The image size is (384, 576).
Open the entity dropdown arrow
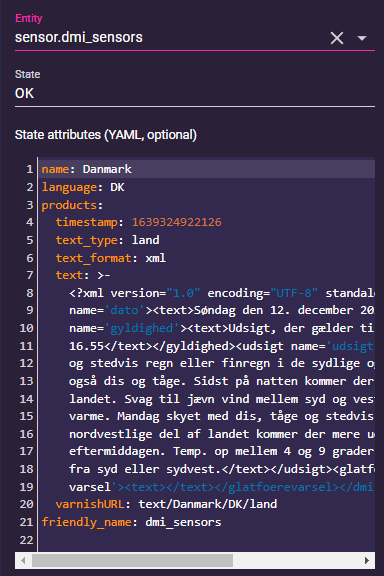click(x=362, y=38)
